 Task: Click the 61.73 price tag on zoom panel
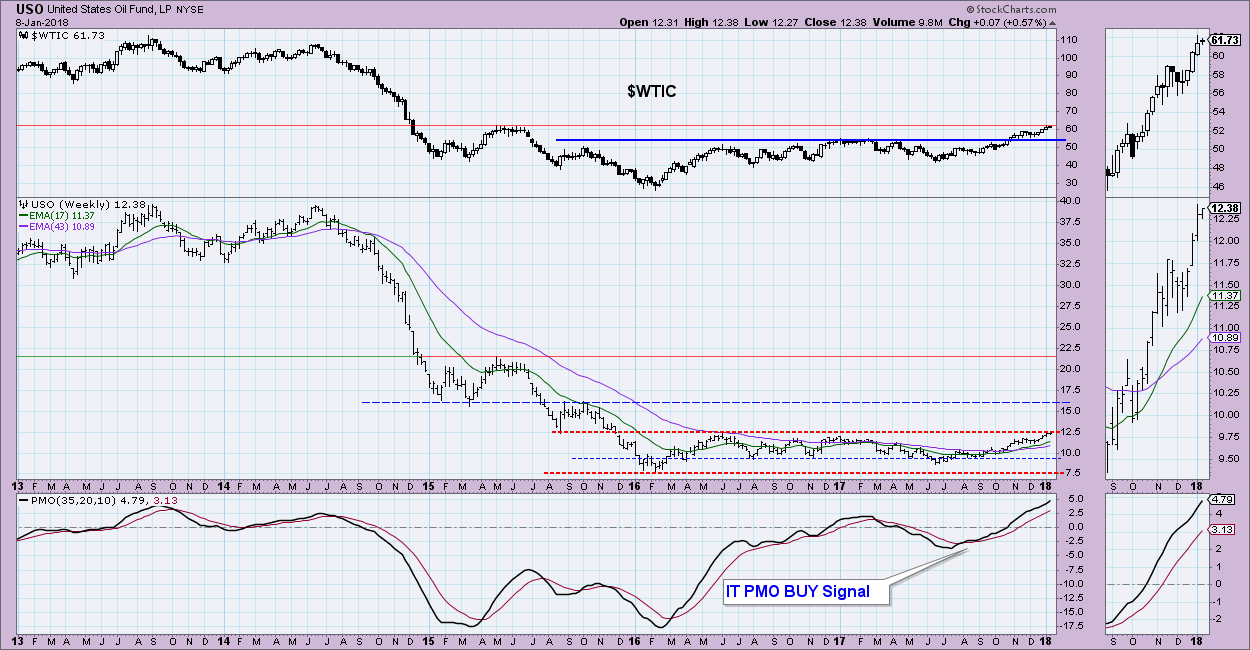pyautogui.click(x=1226, y=40)
